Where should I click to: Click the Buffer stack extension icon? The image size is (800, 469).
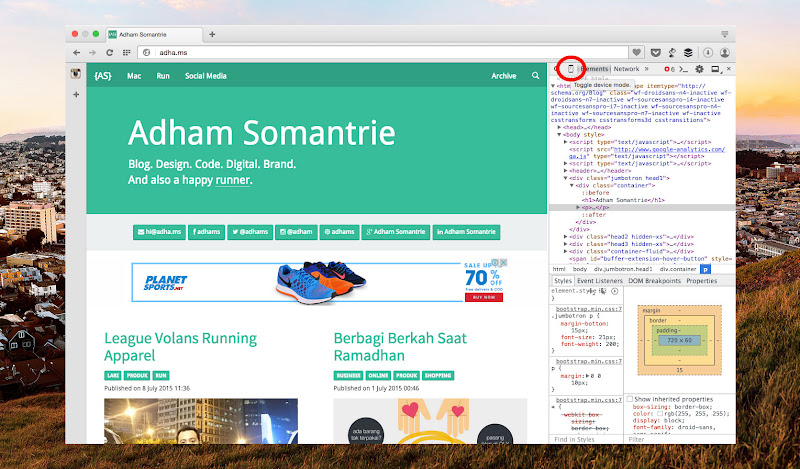688,53
